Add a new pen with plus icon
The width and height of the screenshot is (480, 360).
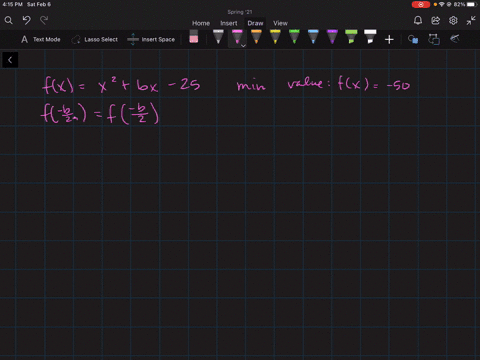(x=389, y=40)
